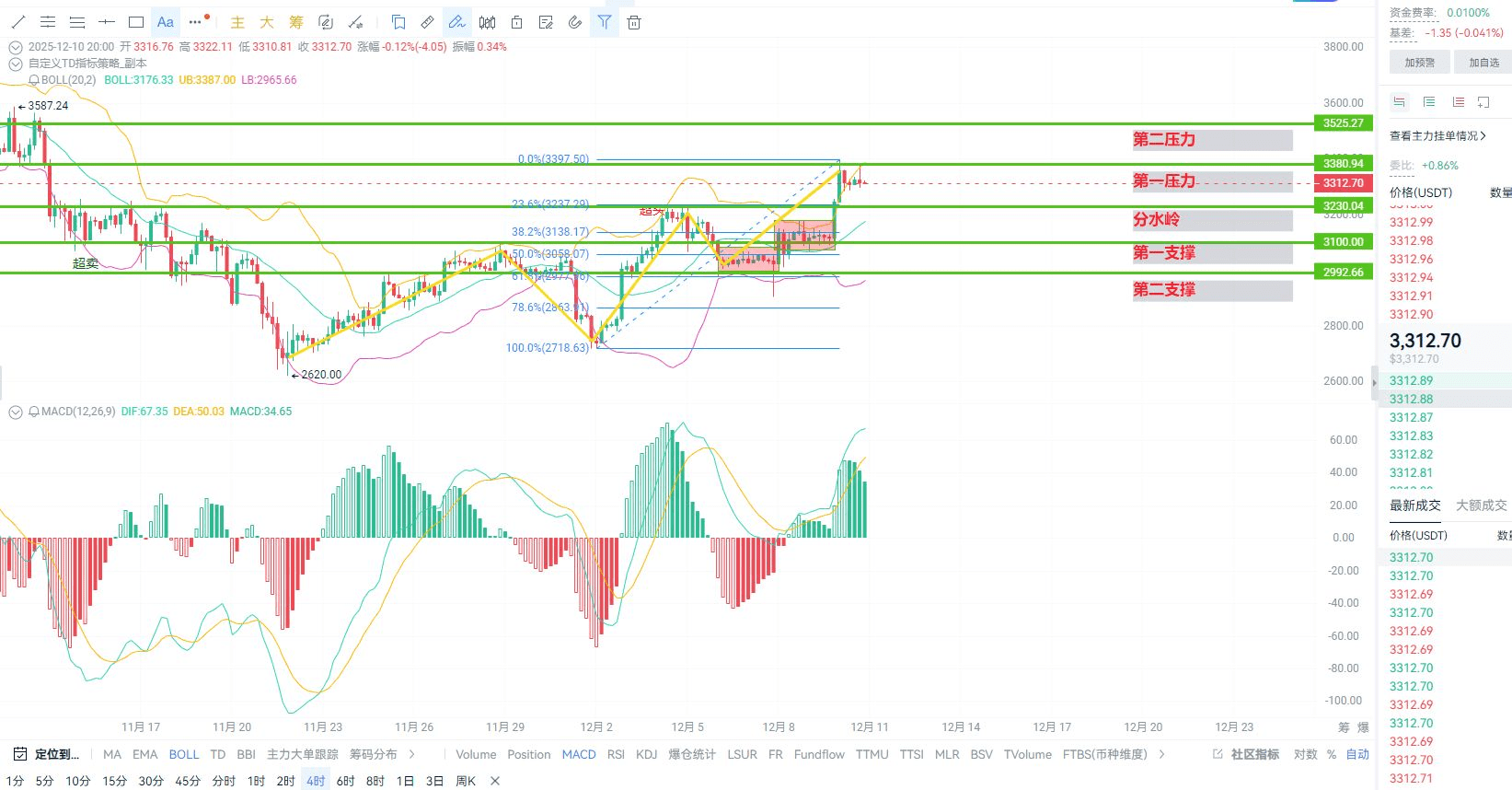Collapse the MACD indicator panel chevron
Screen dimensions: 1512x790
point(16,412)
